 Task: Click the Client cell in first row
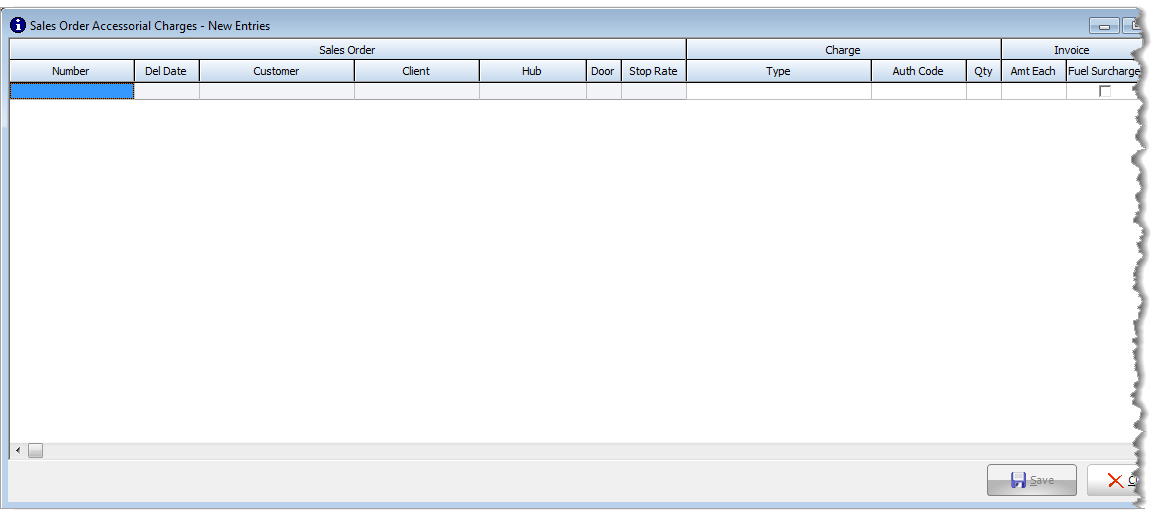click(417, 91)
